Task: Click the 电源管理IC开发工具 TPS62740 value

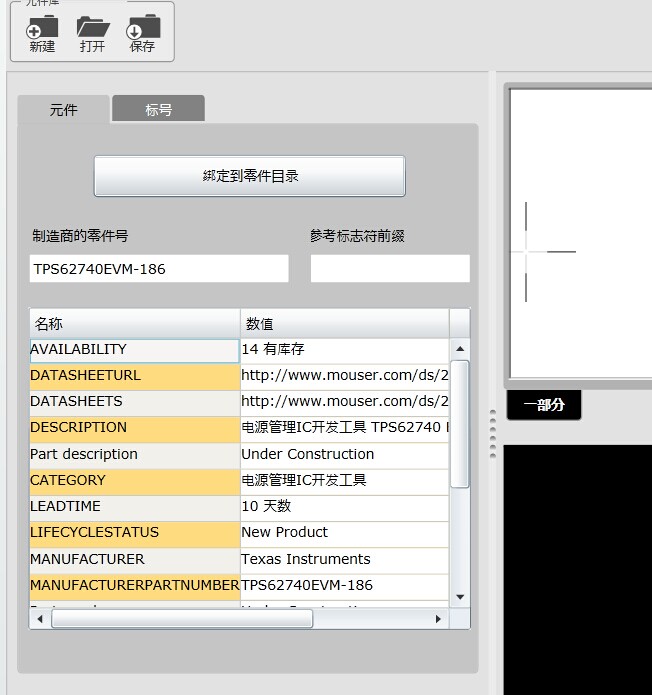Action: point(344,429)
